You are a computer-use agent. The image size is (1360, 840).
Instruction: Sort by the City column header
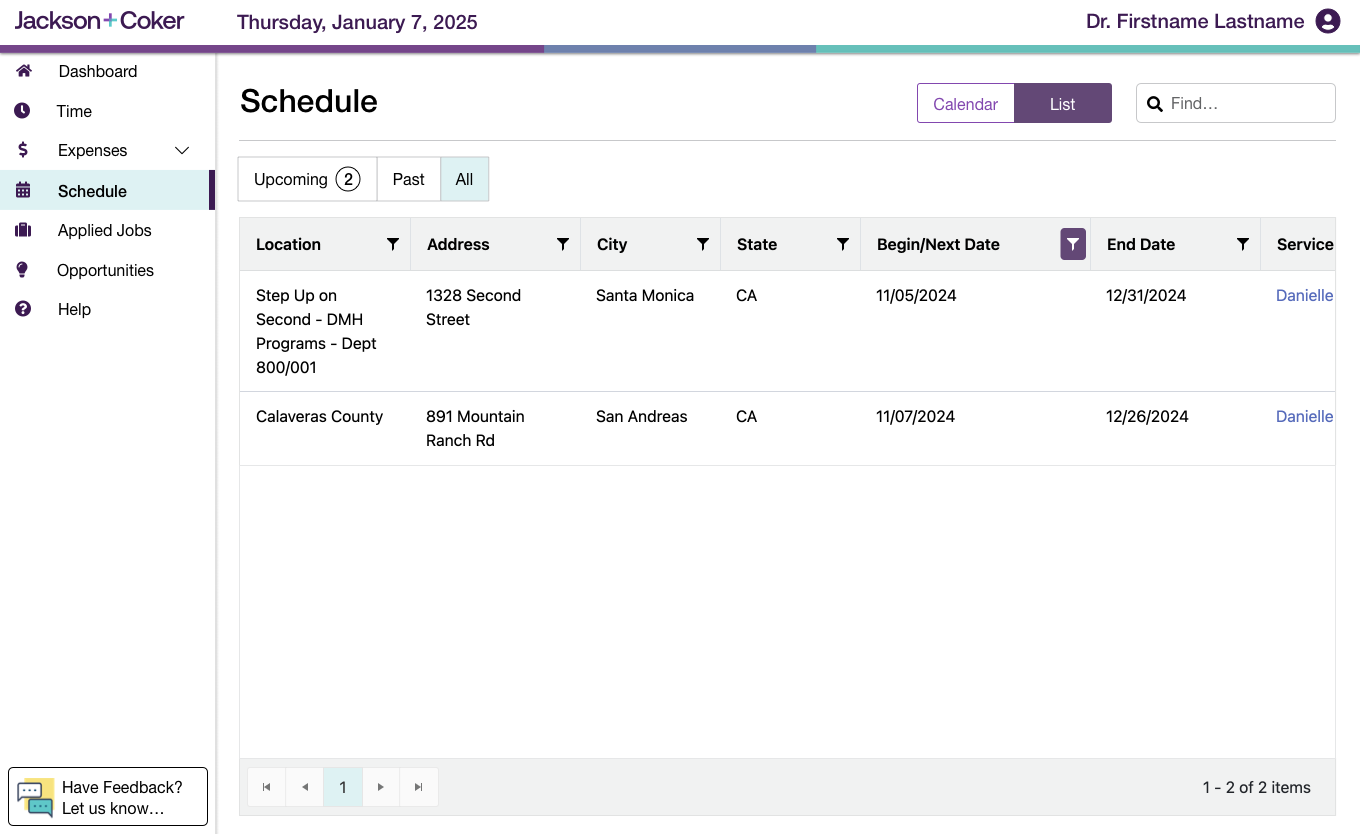(x=612, y=244)
